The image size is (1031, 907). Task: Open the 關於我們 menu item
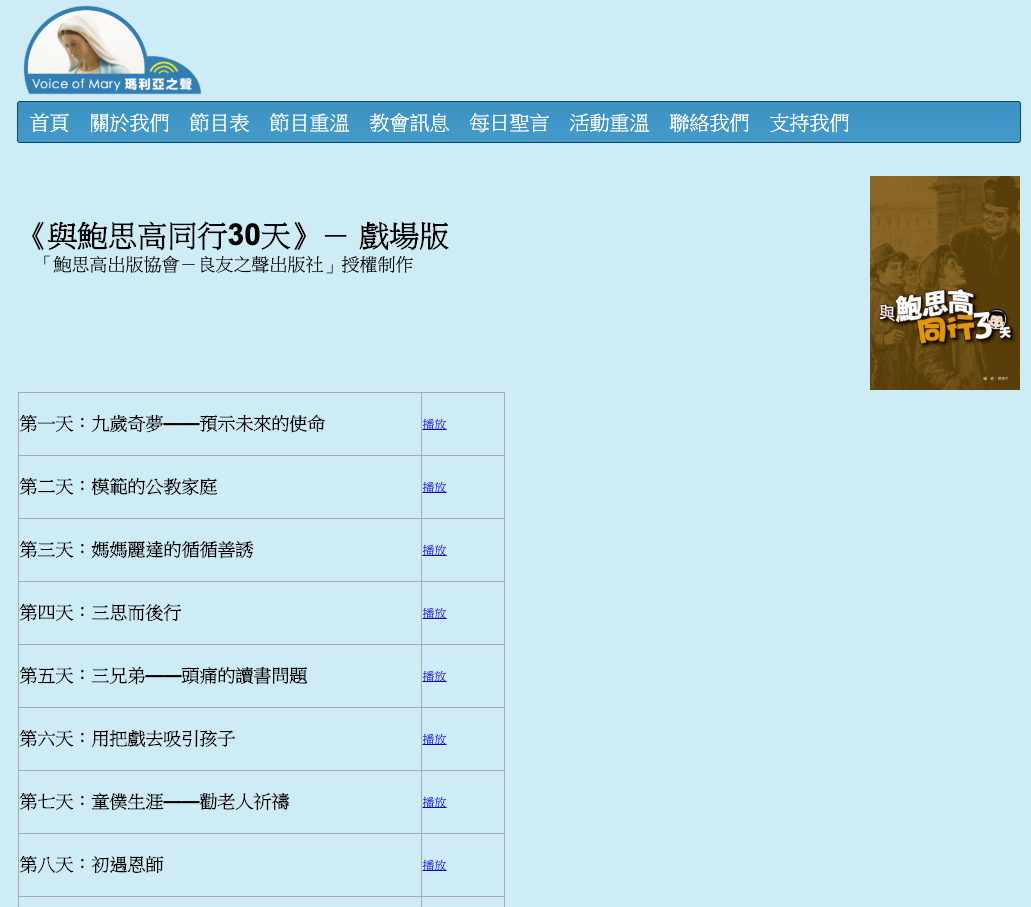130,123
